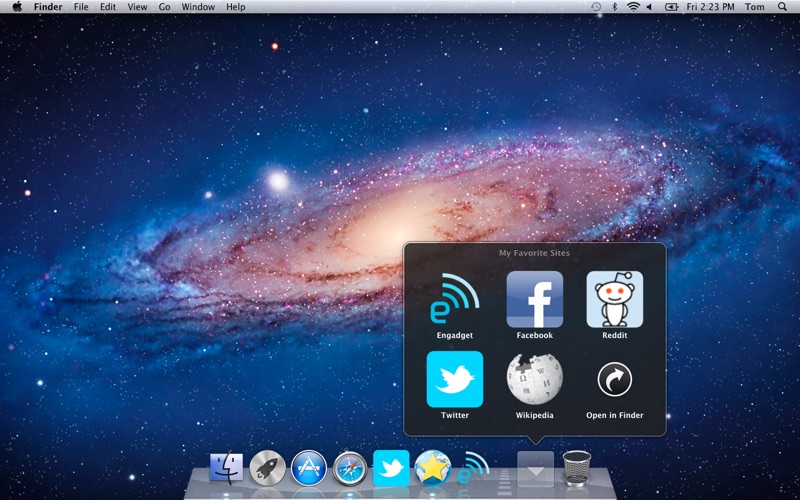Open Spotlight search magnifier

[782, 7]
